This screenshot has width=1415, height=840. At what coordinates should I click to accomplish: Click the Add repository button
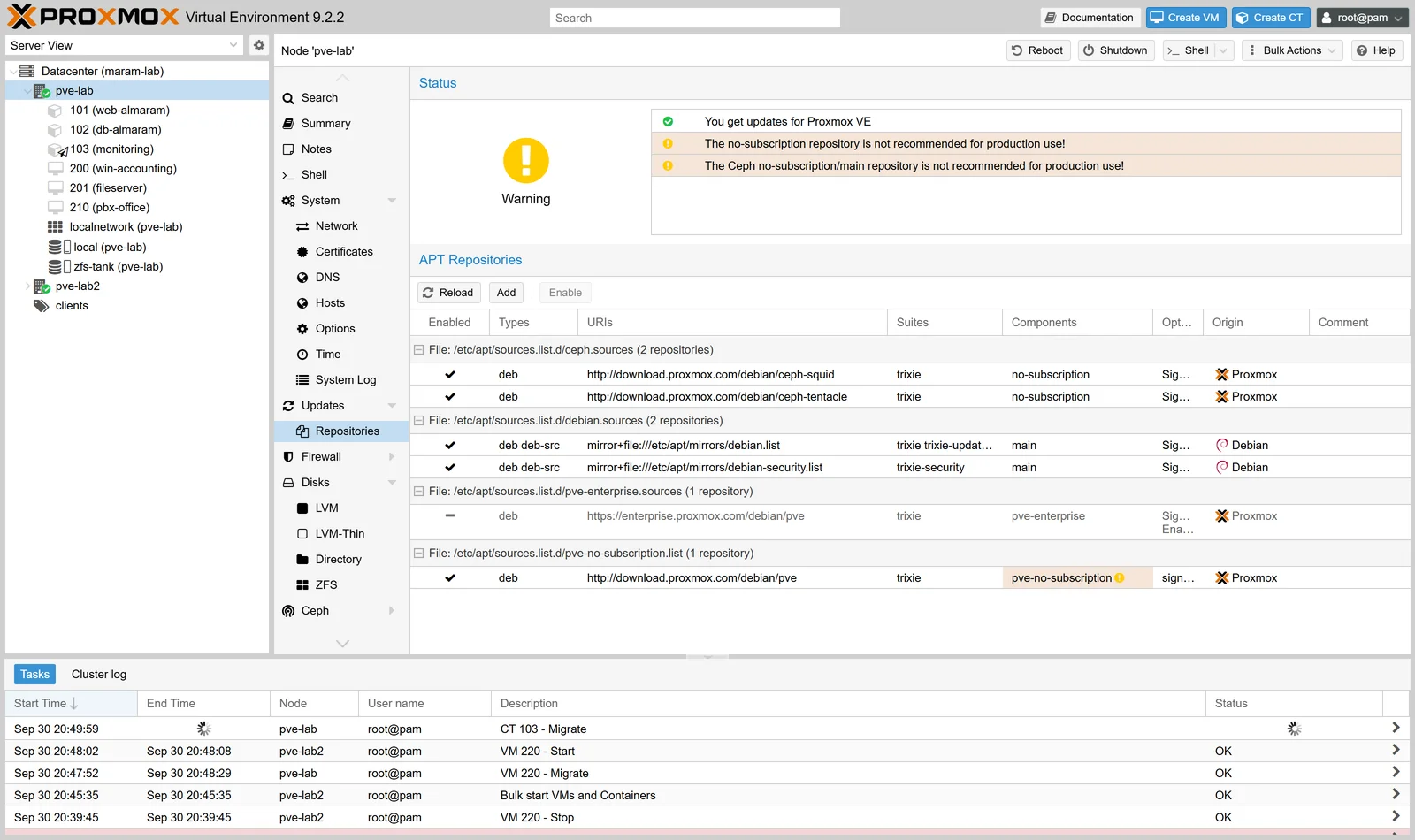(x=506, y=293)
